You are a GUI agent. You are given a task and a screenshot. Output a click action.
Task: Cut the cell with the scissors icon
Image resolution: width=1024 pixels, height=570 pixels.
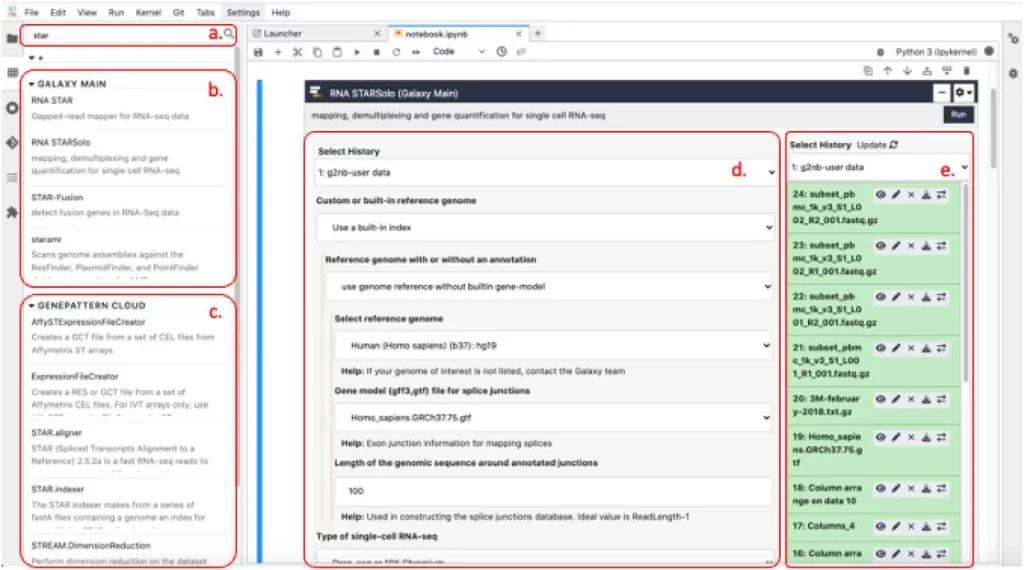(298, 52)
